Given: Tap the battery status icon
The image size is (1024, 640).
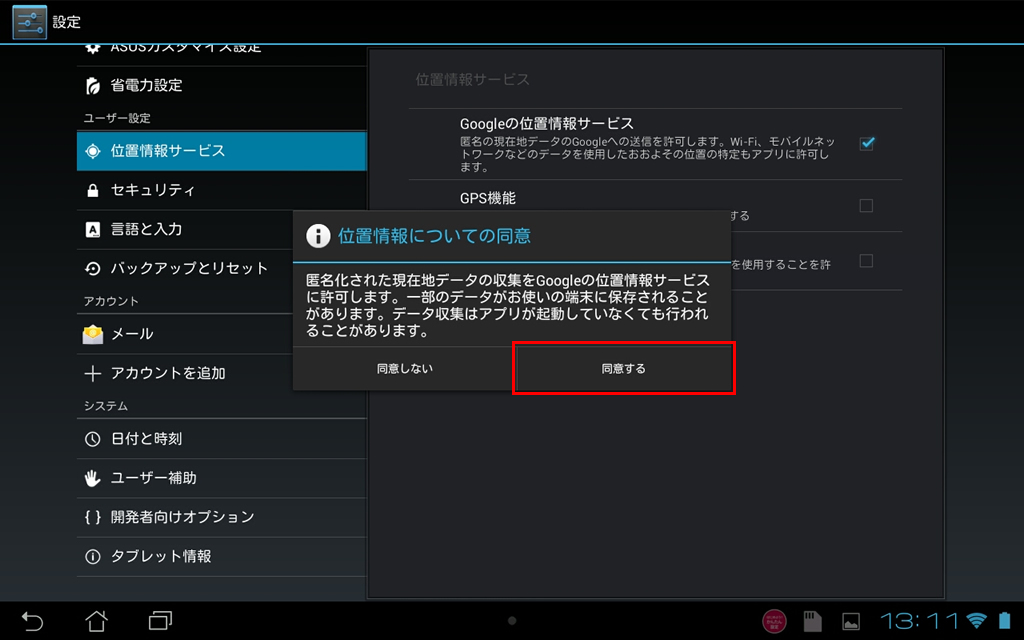Looking at the screenshot, I should tap(1003, 621).
